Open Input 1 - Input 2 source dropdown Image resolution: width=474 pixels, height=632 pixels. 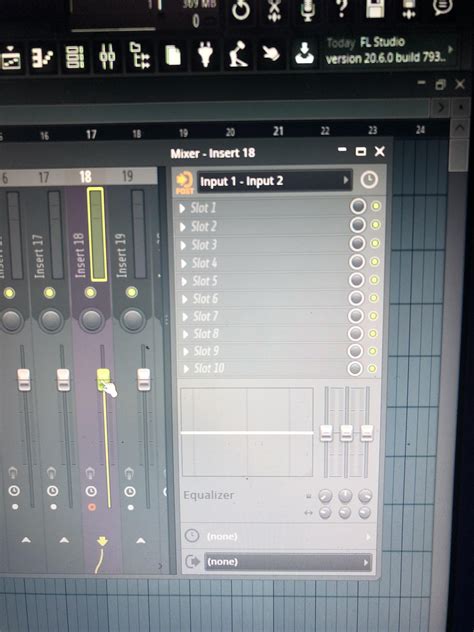point(274,181)
